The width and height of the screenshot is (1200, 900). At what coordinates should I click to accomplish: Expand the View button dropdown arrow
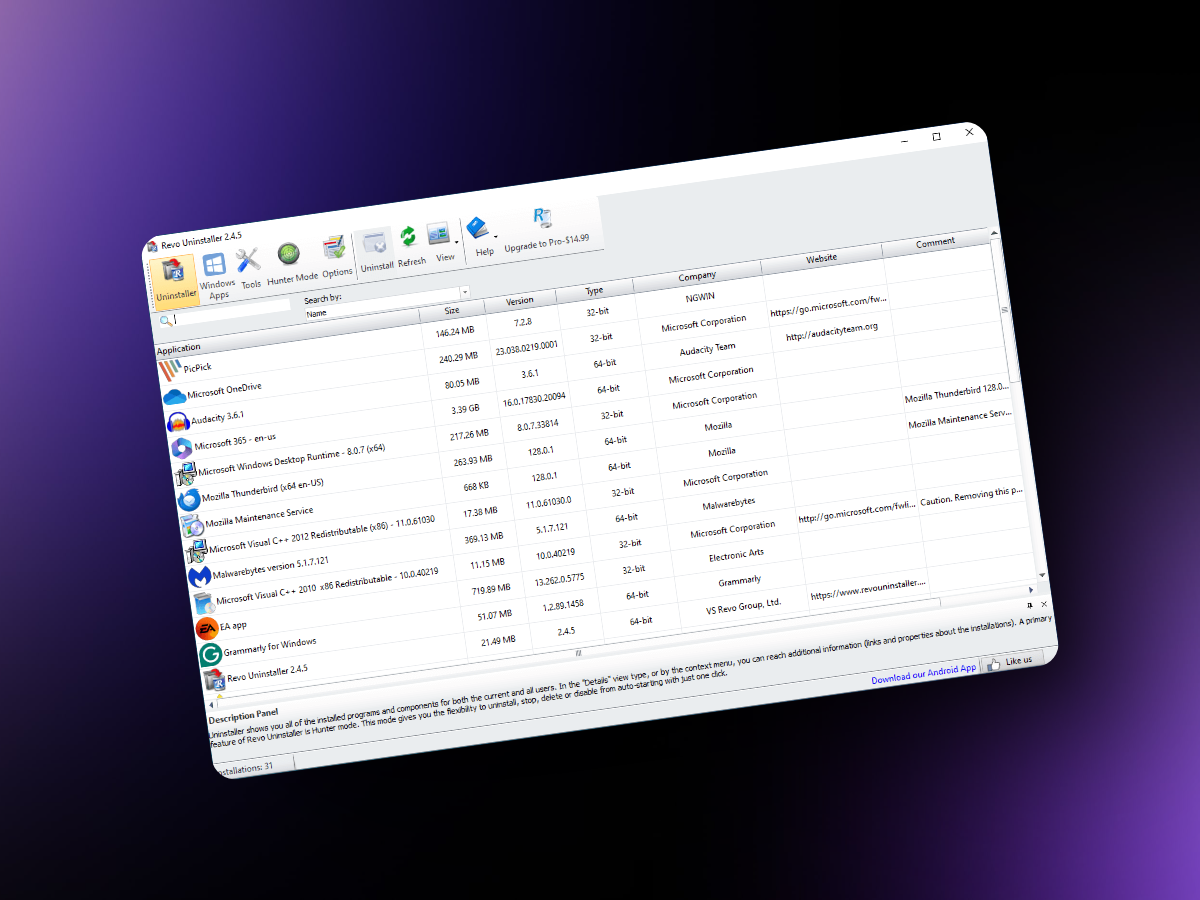[x=457, y=241]
